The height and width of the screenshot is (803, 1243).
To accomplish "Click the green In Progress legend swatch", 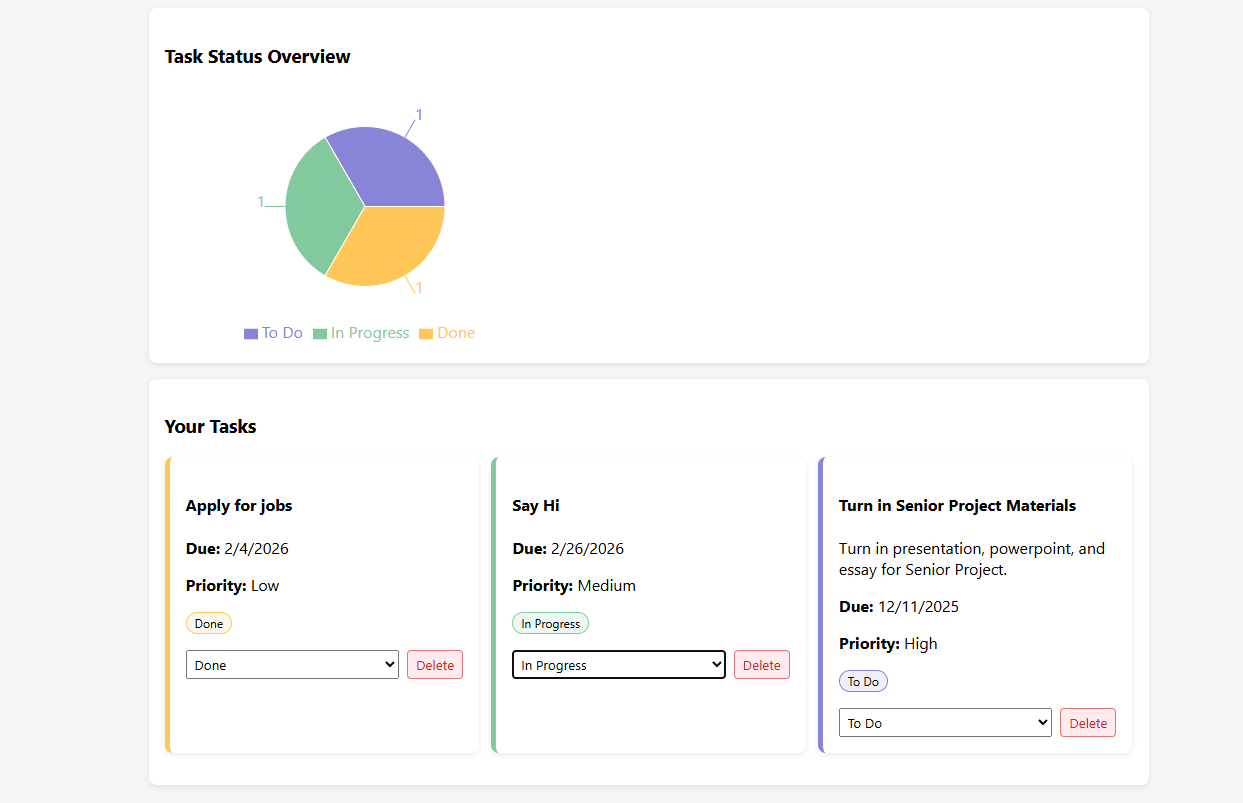I will pos(320,334).
